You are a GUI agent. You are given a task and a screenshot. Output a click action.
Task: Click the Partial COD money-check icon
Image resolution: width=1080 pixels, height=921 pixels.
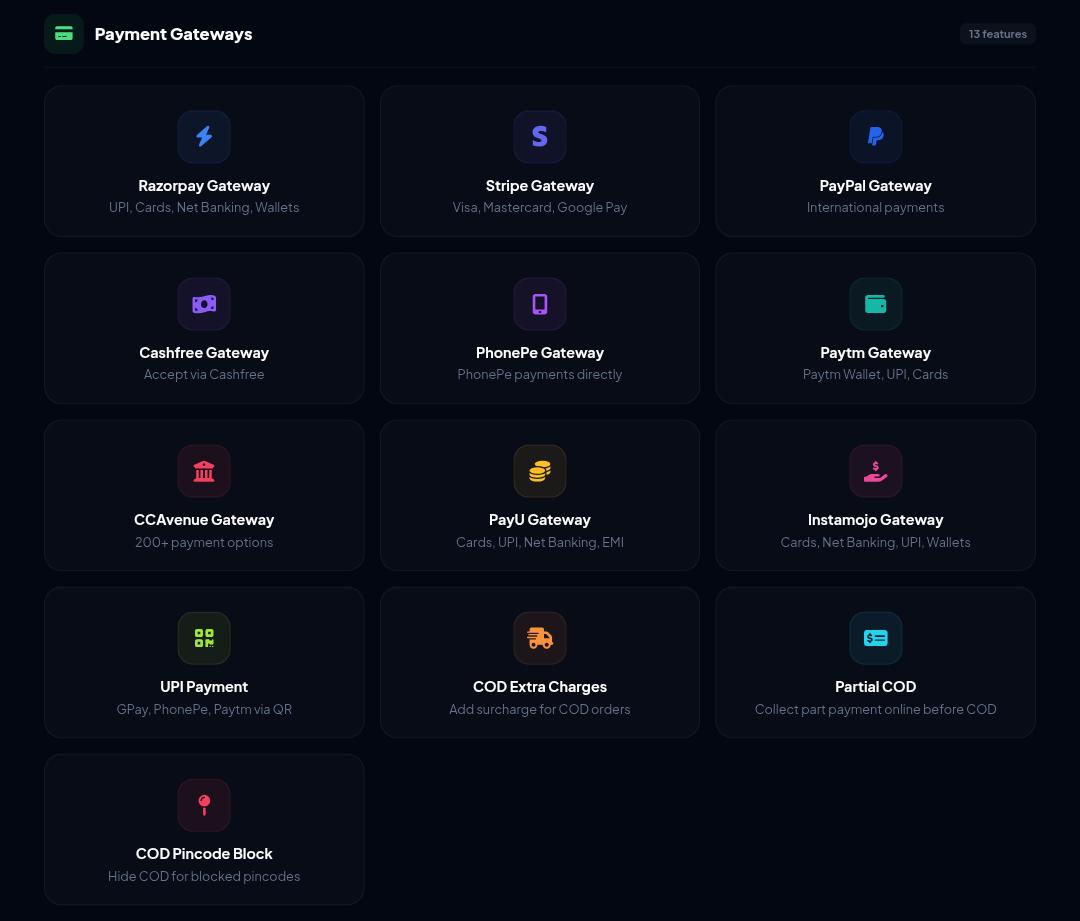(875, 638)
